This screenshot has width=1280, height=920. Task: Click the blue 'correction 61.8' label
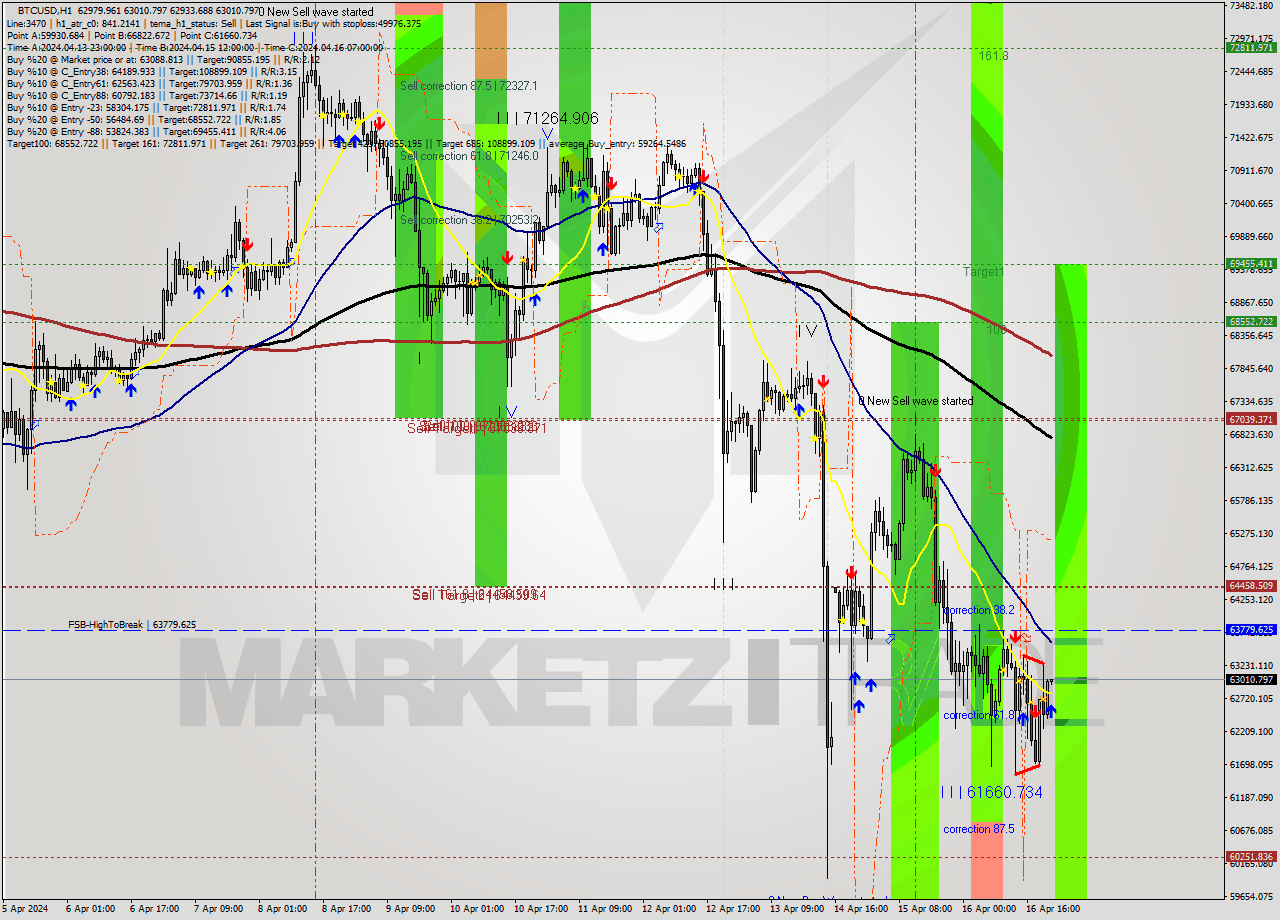[979, 715]
